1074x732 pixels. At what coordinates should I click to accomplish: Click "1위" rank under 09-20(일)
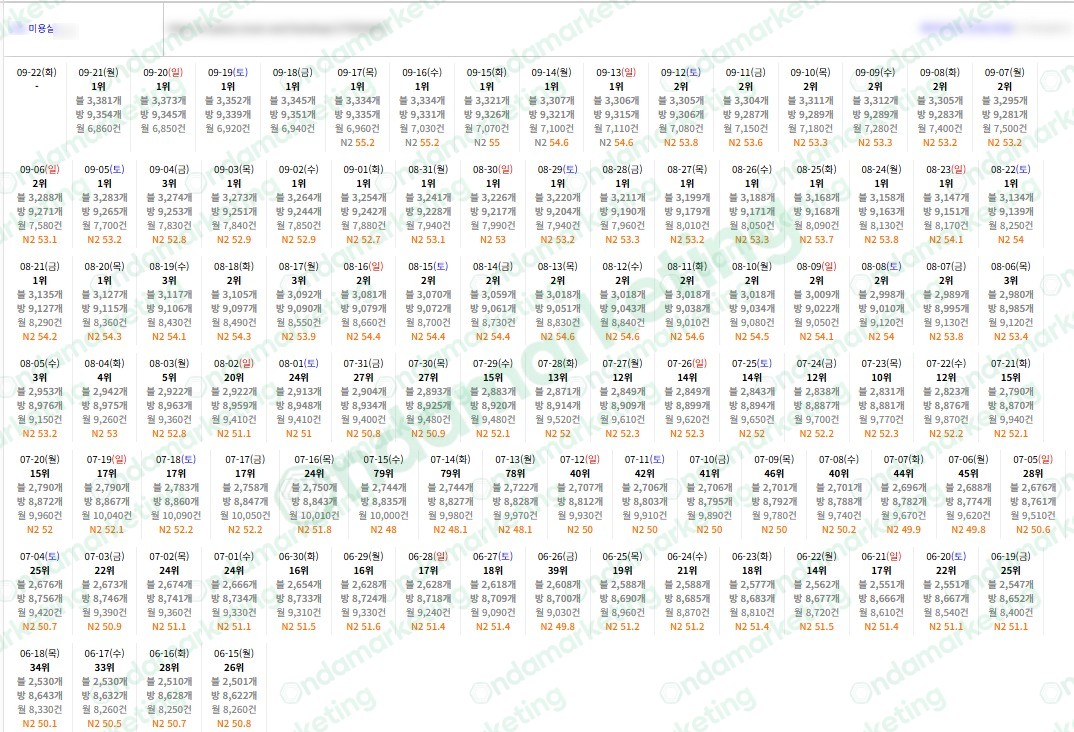163,86
